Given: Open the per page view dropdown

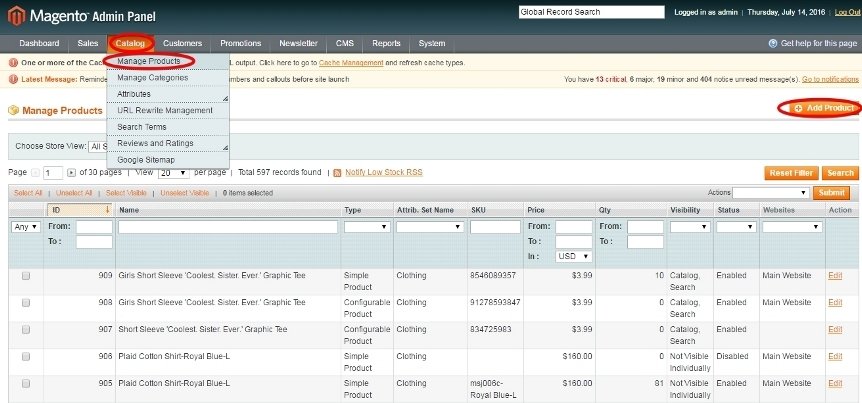Looking at the screenshot, I should 174,173.
